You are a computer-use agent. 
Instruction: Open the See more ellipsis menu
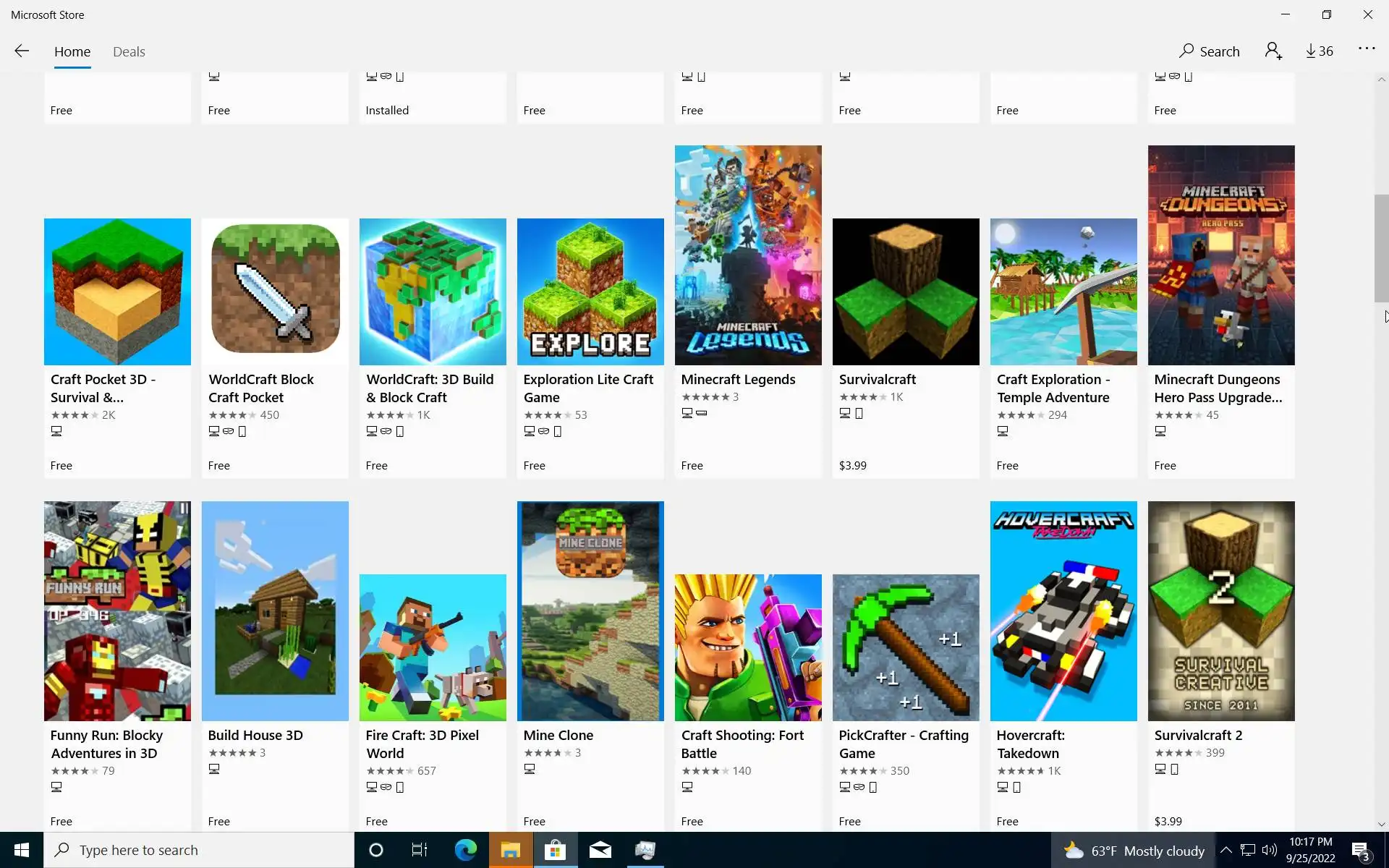(1366, 48)
